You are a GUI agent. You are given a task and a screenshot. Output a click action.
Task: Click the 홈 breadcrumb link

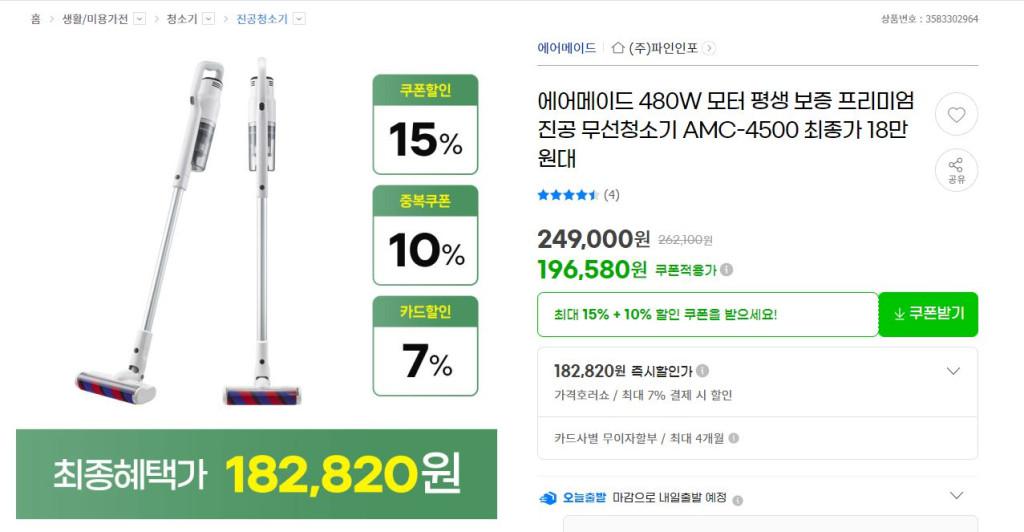[x=36, y=19]
